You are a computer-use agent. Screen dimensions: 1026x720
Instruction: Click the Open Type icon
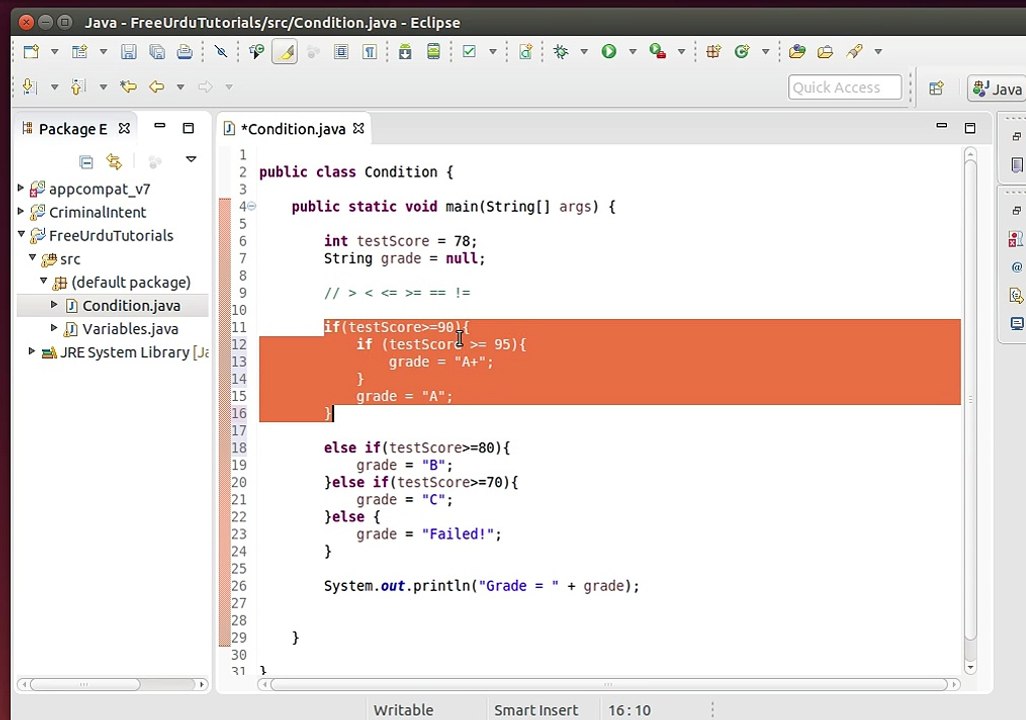click(x=797, y=51)
